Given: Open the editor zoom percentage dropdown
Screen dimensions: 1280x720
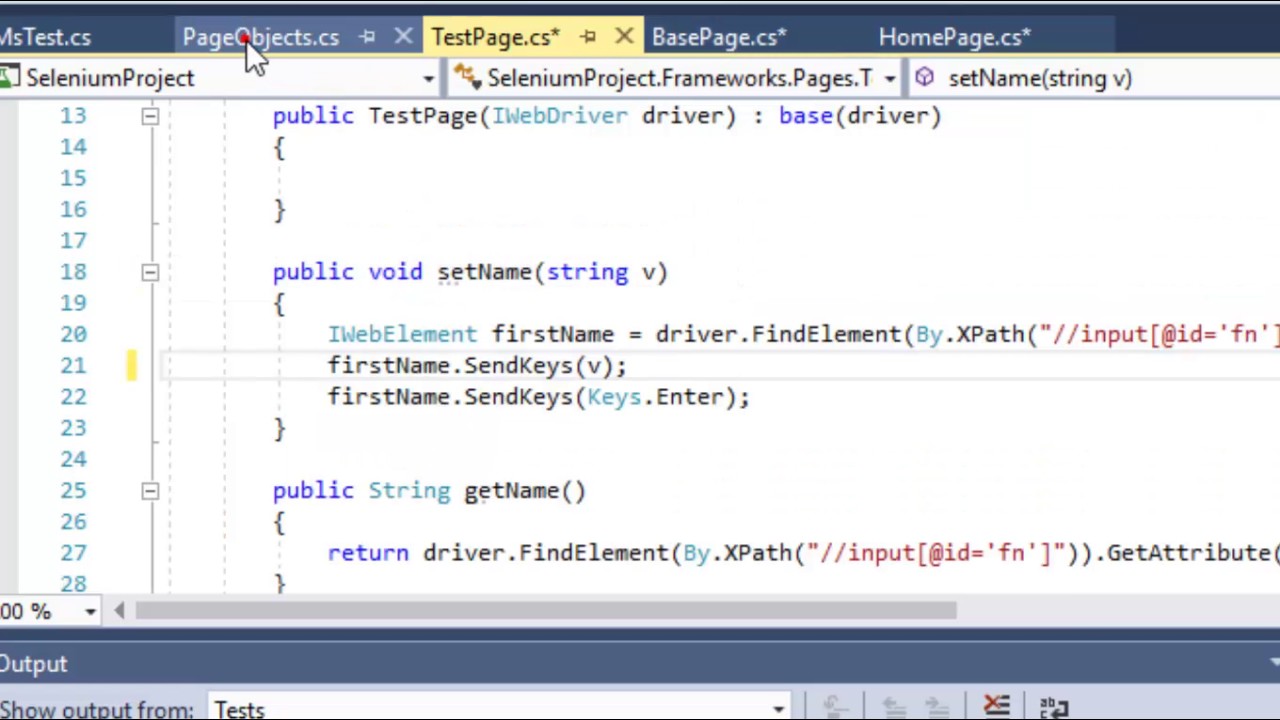Looking at the screenshot, I should (x=90, y=611).
